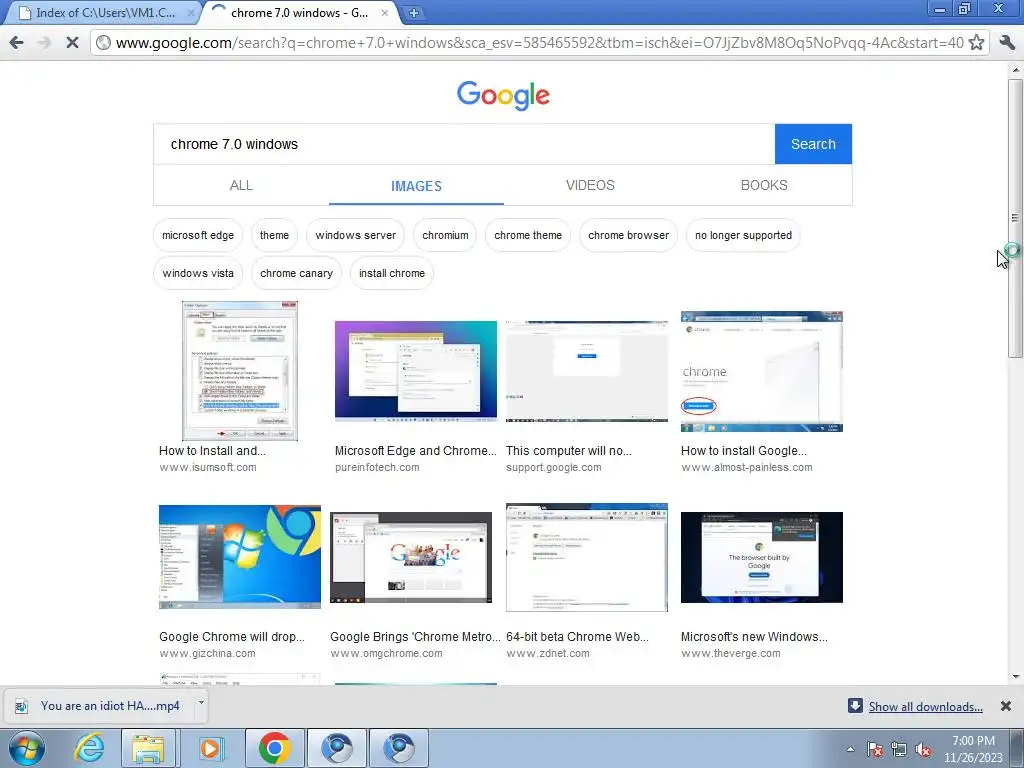Select the no longer supported chip
This screenshot has height=768, width=1024.
point(743,235)
